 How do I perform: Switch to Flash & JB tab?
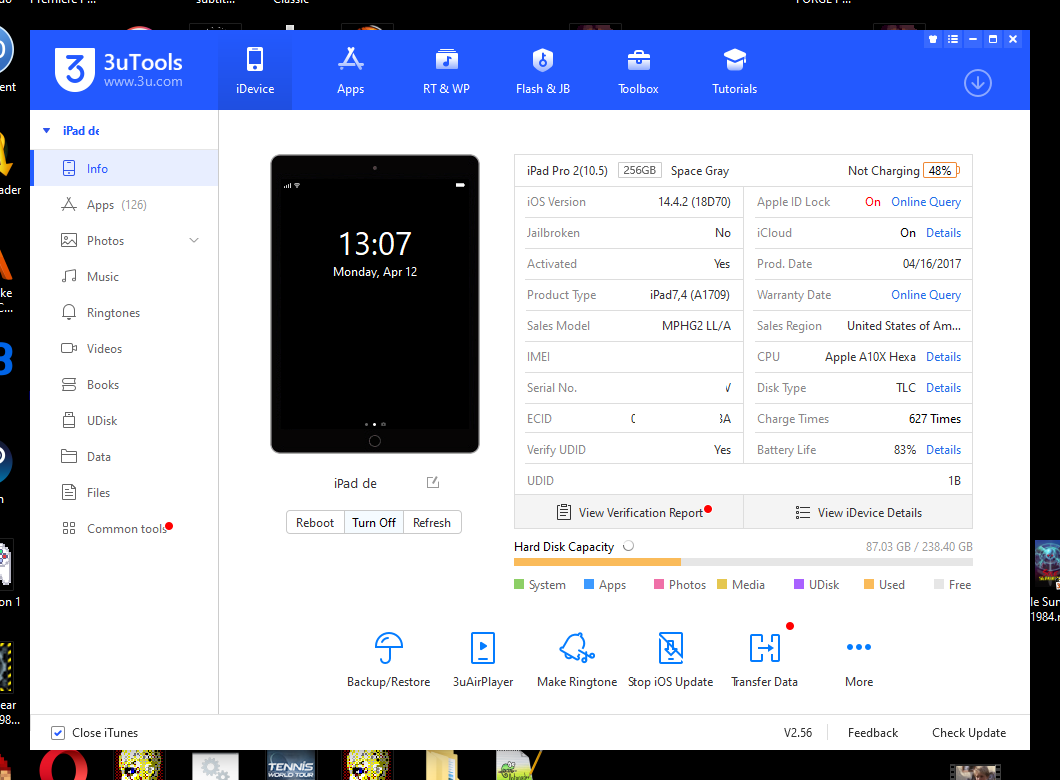tap(543, 70)
